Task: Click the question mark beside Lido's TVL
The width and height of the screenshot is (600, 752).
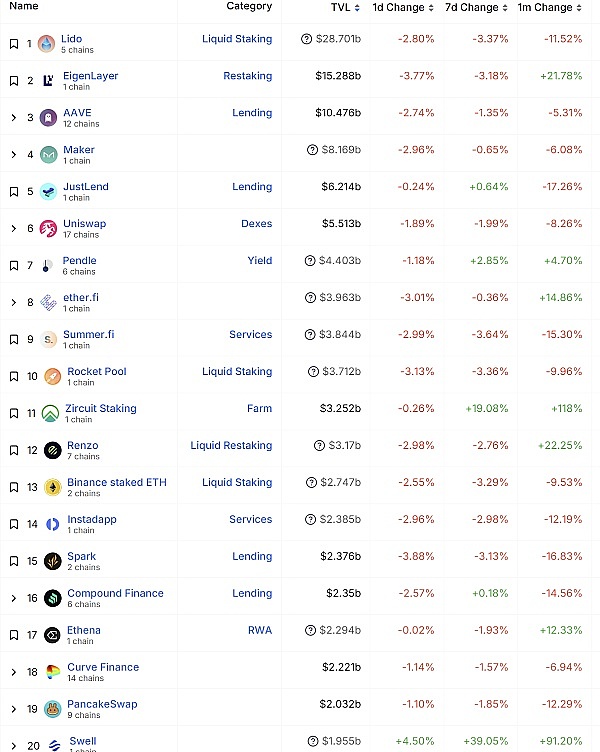Action: [307, 39]
